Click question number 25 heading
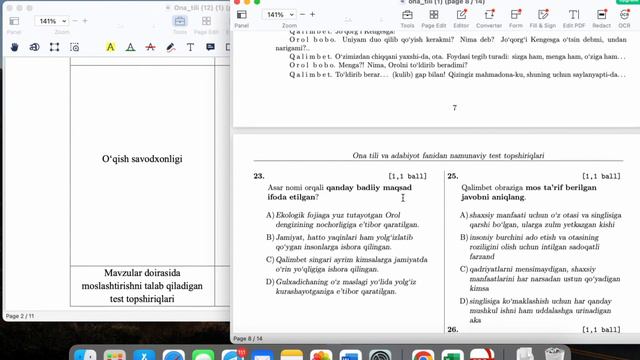The image size is (640, 360). pos(453,176)
